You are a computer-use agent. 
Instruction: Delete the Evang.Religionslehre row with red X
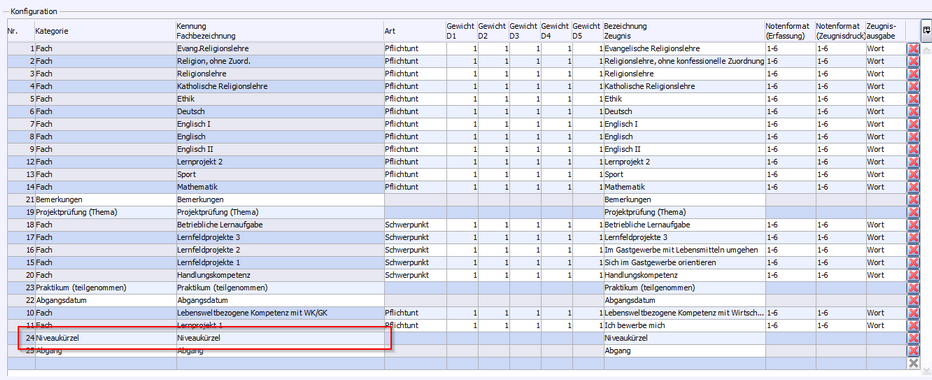pos(913,48)
